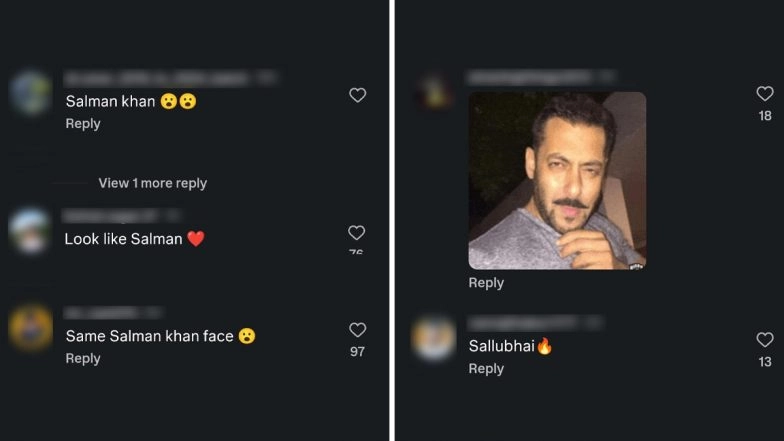The width and height of the screenshot is (784, 441).
Task: Like the "Salman khan" comment with the heart
Action: pyautogui.click(x=357, y=95)
